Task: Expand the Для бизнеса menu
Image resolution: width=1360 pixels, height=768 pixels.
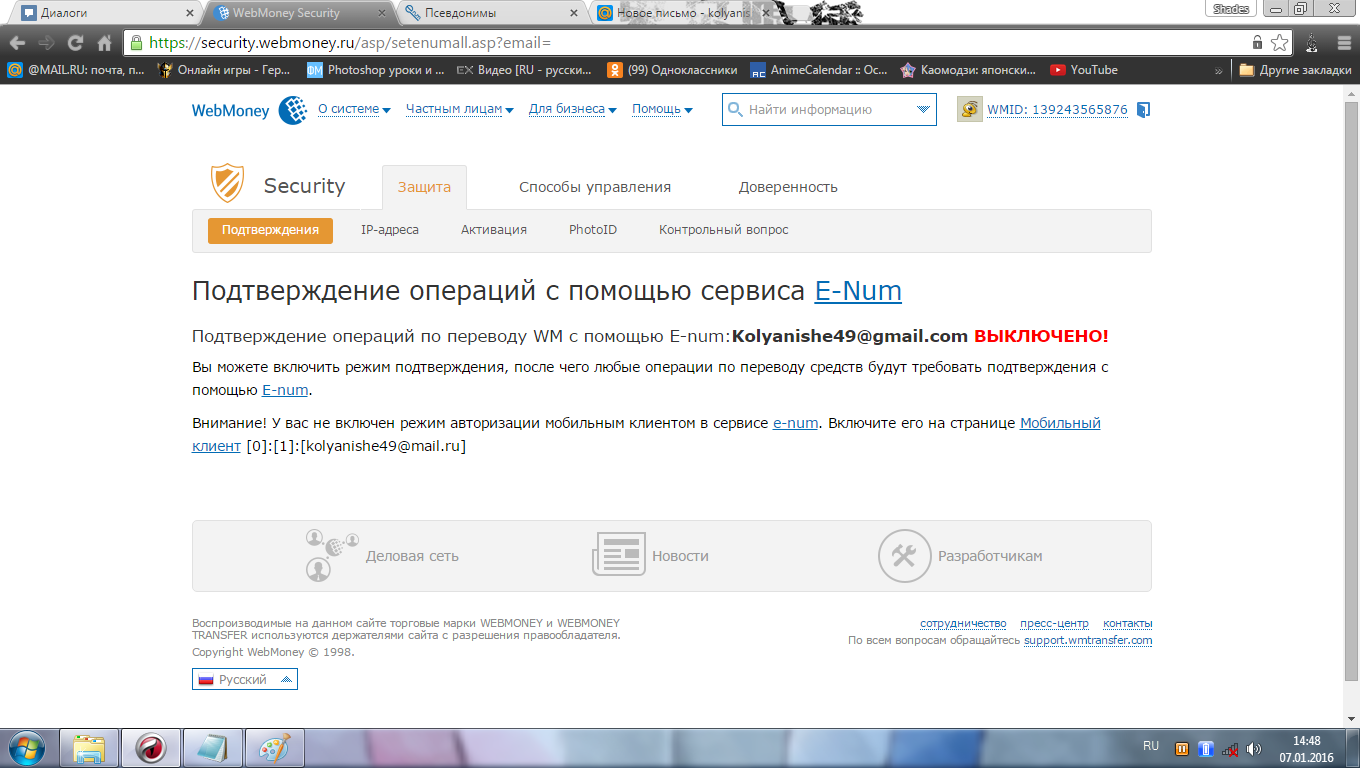Action: 573,109
